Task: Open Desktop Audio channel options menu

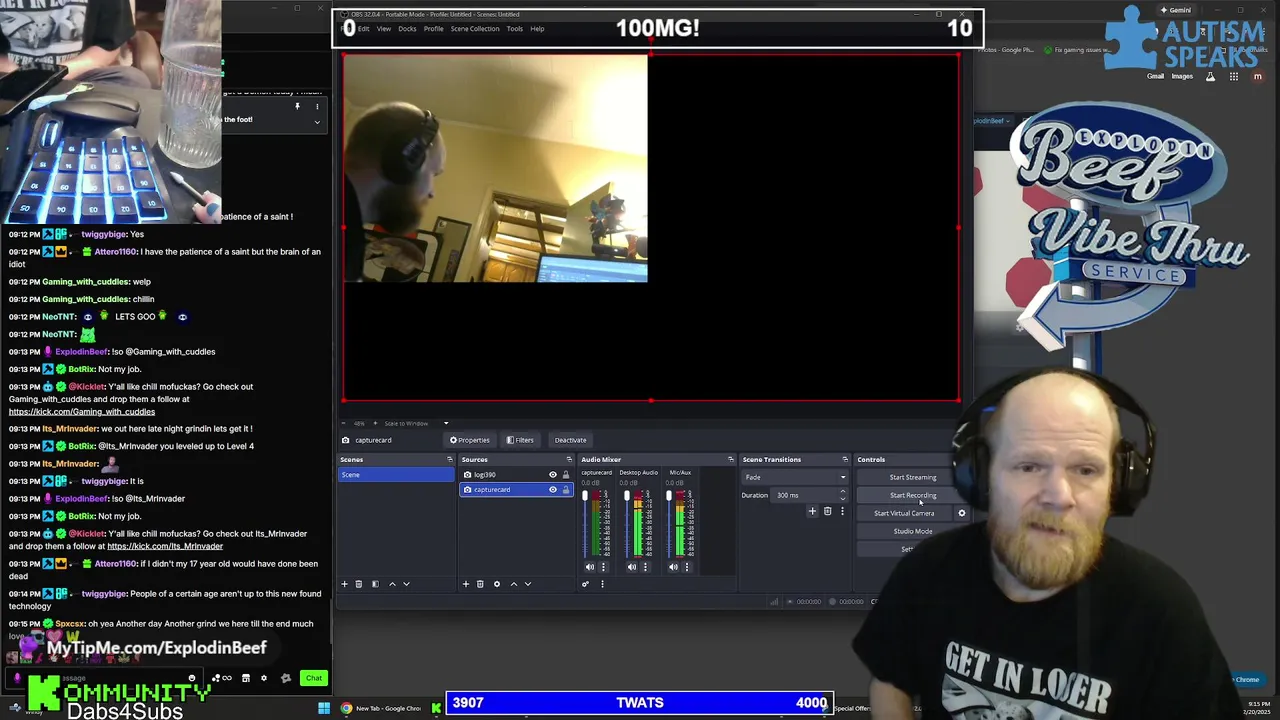Action: click(645, 567)
